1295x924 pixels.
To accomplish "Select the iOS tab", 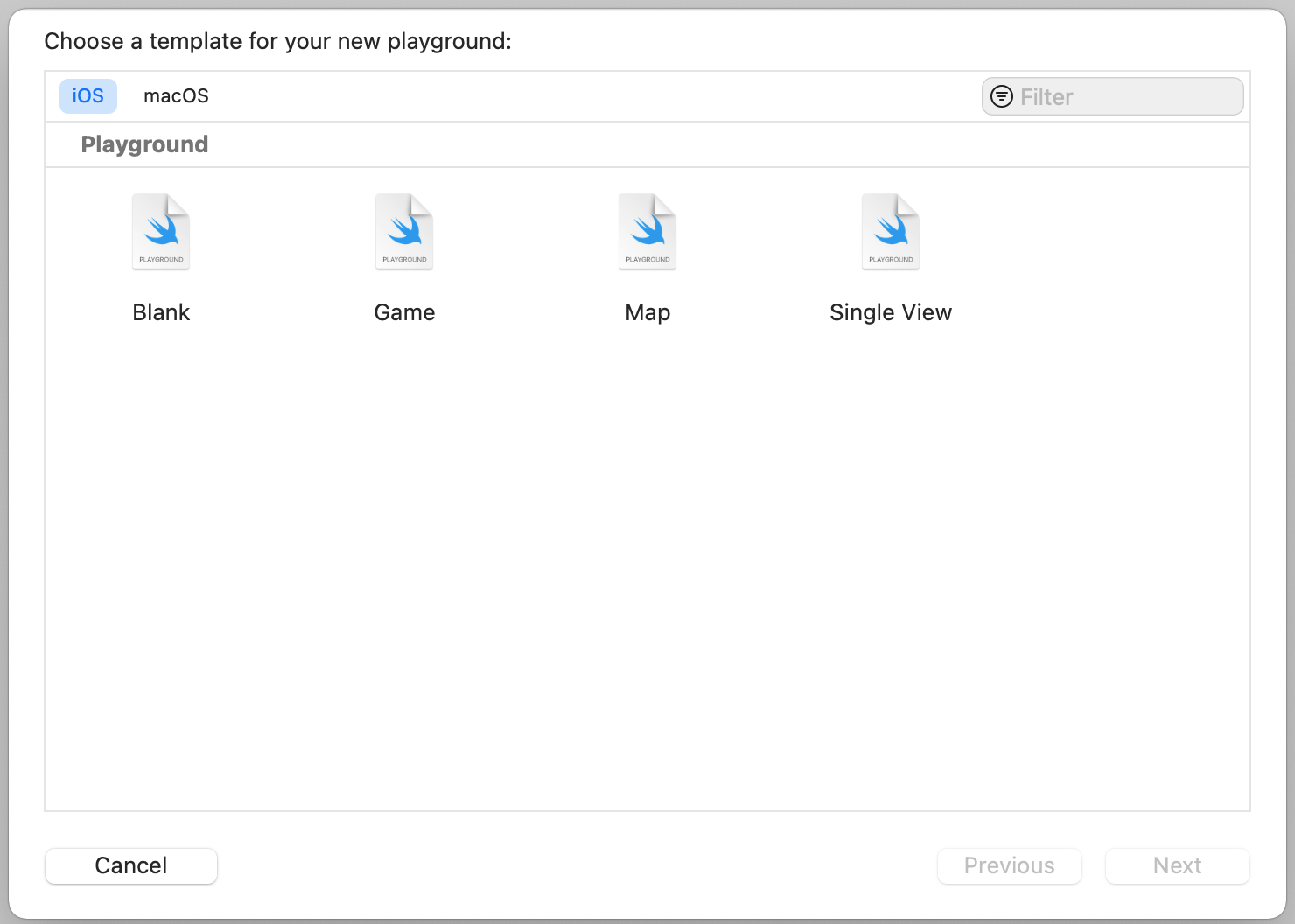I will 87,95.
